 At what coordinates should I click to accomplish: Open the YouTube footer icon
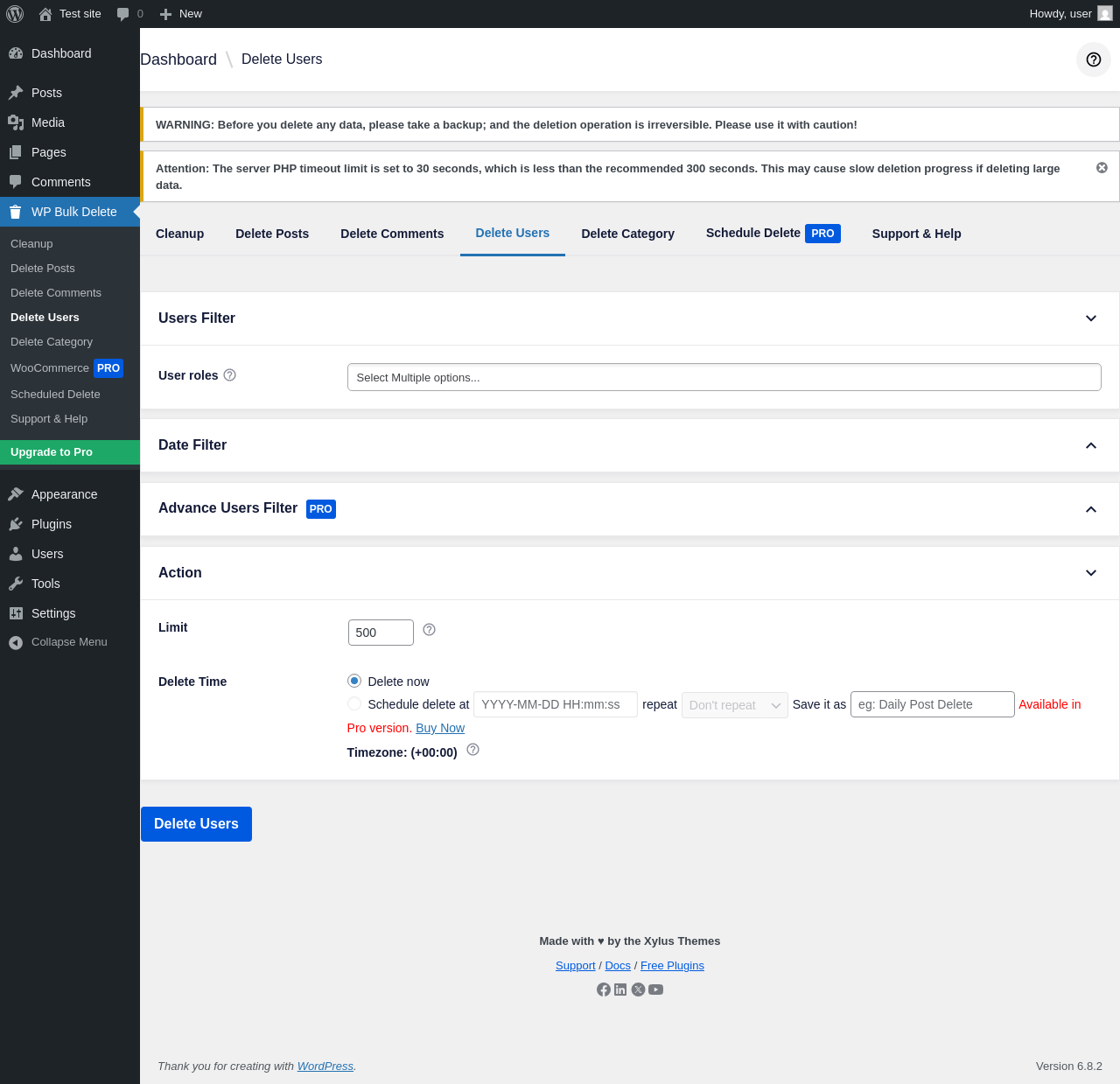coord(656,990)
